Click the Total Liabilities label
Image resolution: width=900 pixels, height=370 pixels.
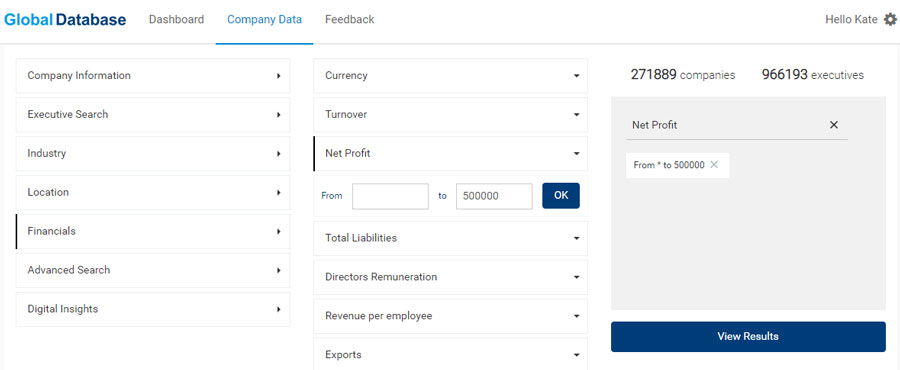click(x=361, y=238)
